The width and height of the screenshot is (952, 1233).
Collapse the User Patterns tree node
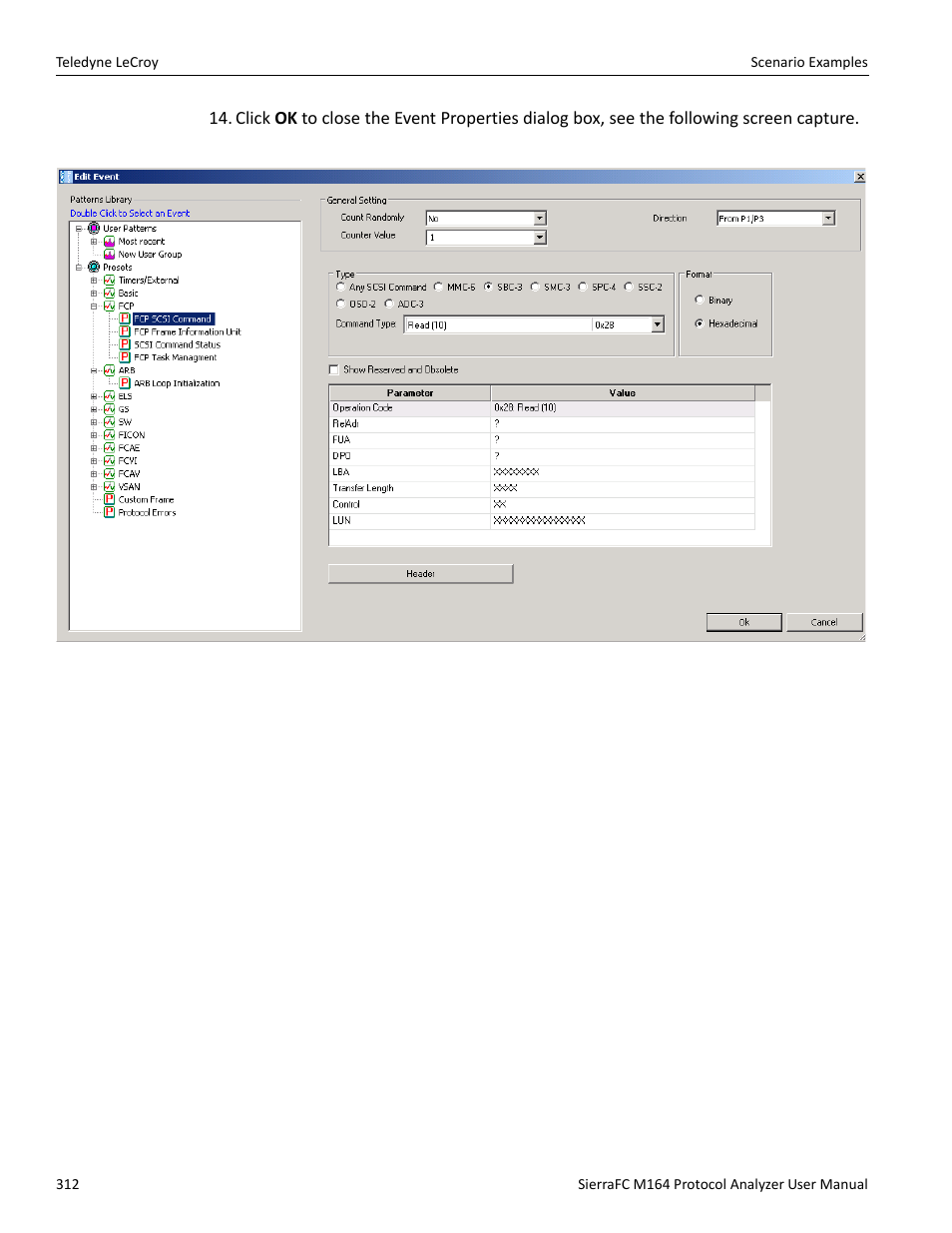tap(79, 229)
